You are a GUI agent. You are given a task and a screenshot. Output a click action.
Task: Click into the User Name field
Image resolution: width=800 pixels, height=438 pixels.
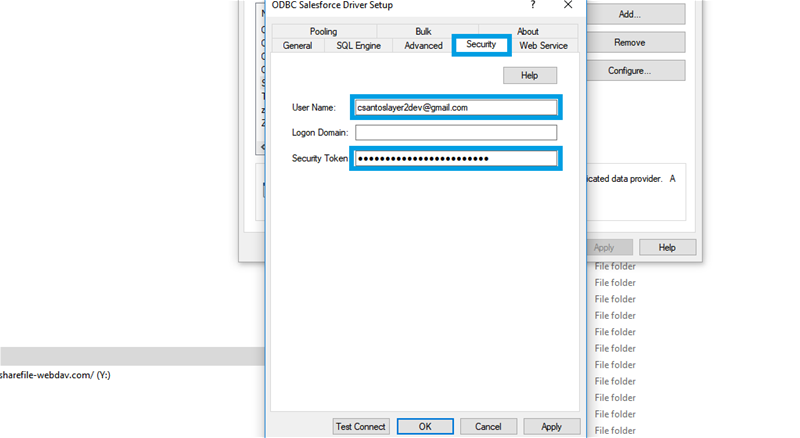[455, 107]
